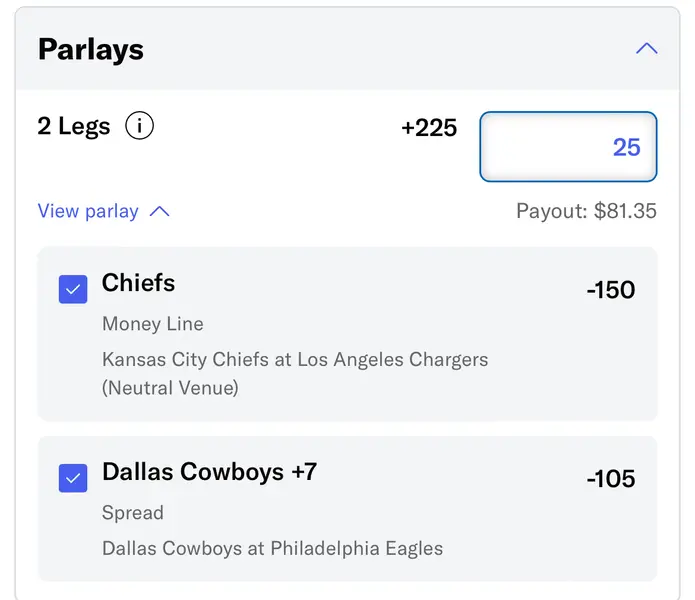Collapse the Parlays section chevron
Image resolution: width=695 pixels, height=600 pixels.
(x=646, y=49)
